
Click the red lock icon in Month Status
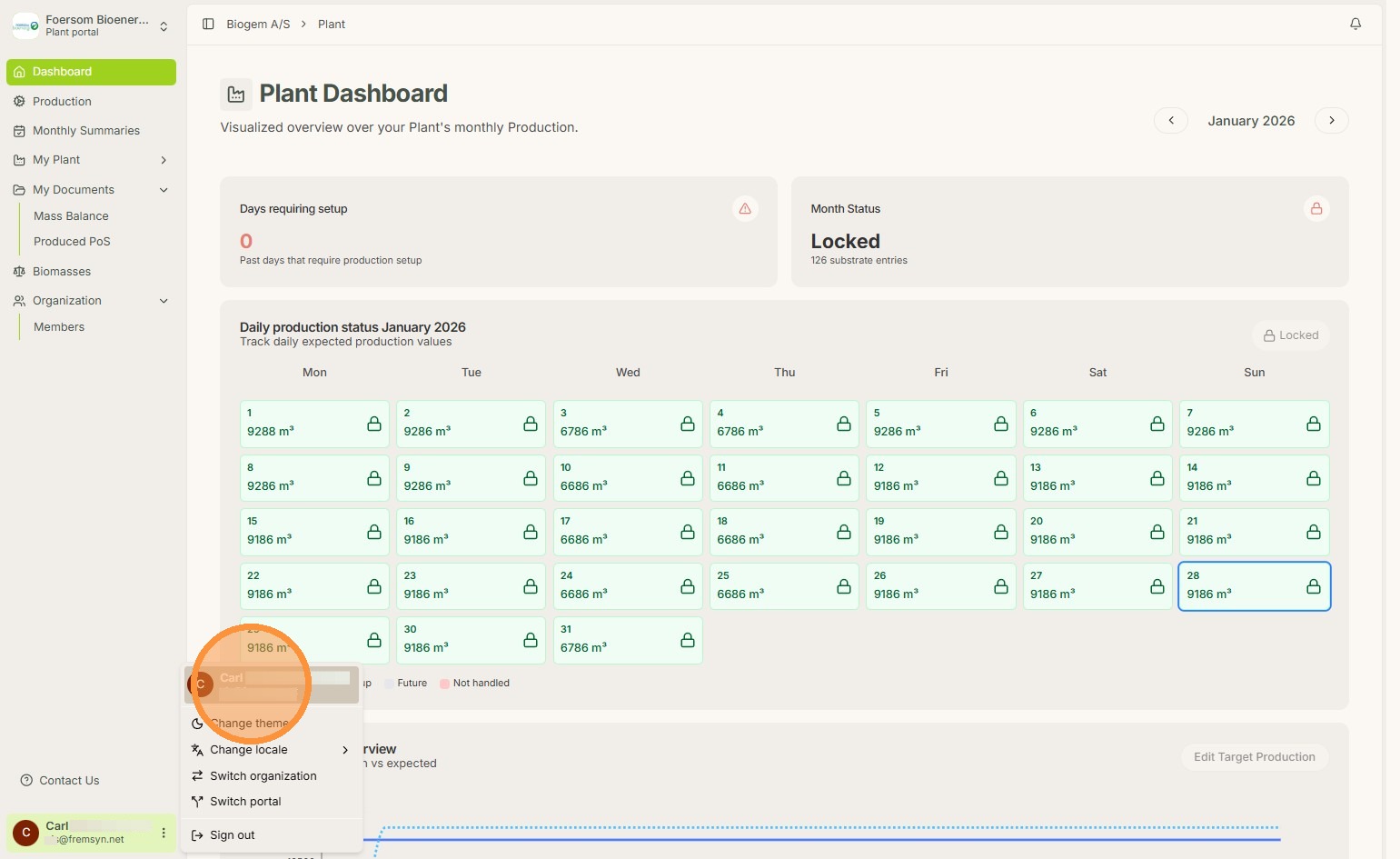click(x=1316, y=209)
